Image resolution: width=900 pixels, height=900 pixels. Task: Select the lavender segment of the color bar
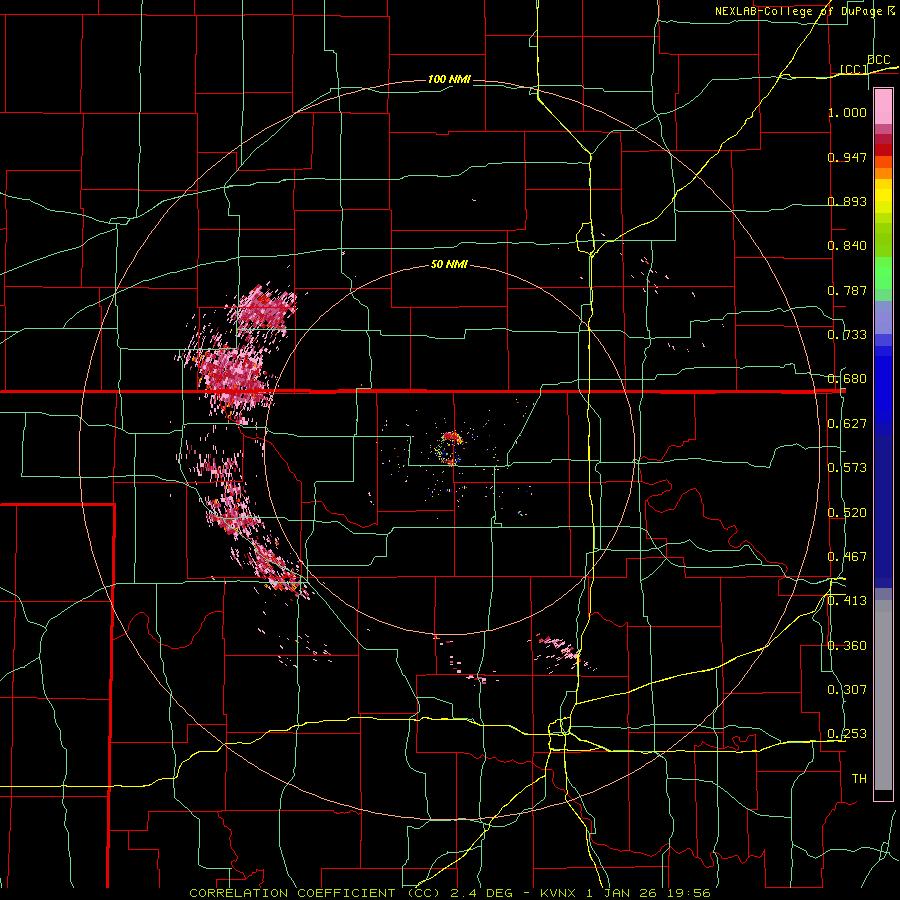pos(883,317)
